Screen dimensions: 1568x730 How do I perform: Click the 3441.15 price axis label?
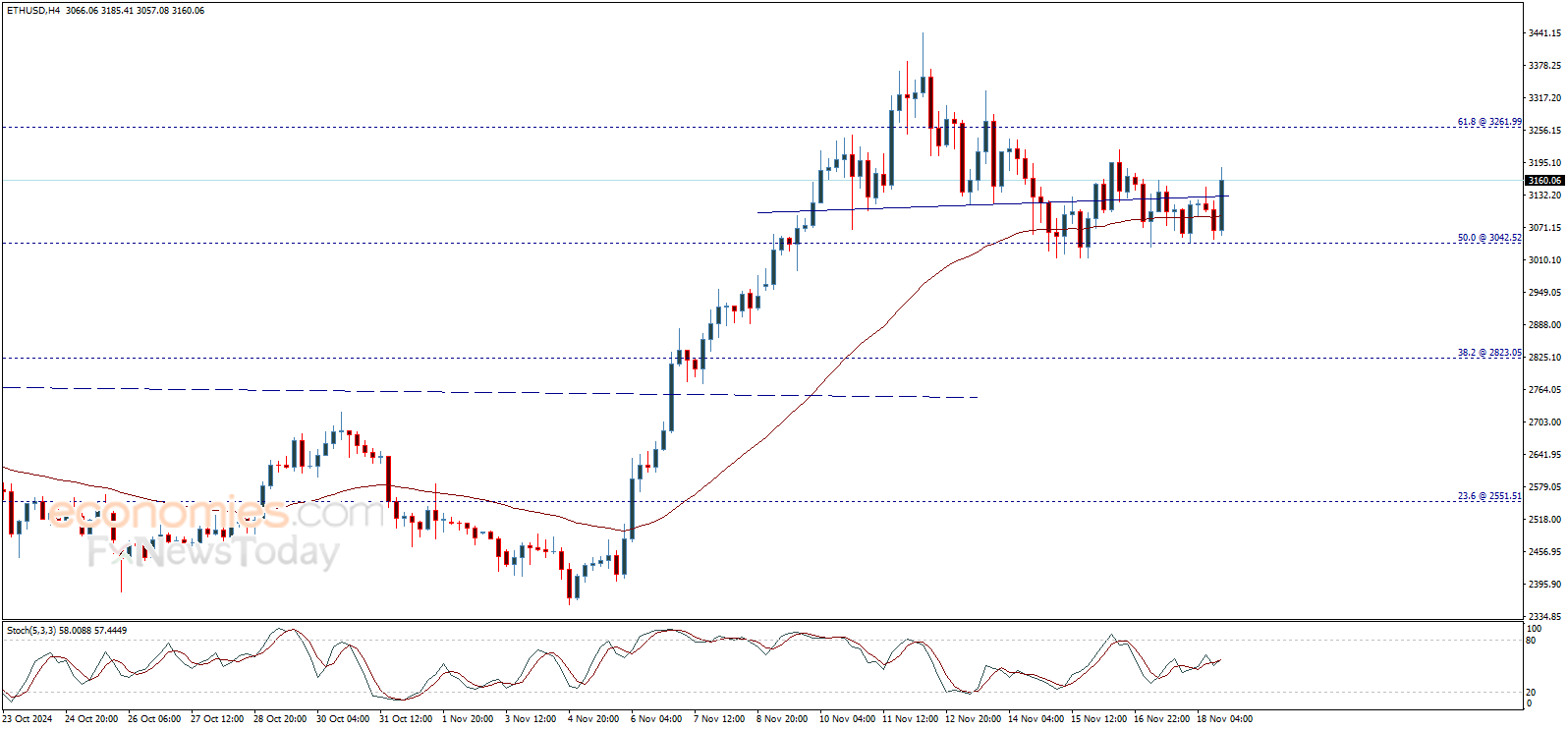click(x=1543, y=33)
